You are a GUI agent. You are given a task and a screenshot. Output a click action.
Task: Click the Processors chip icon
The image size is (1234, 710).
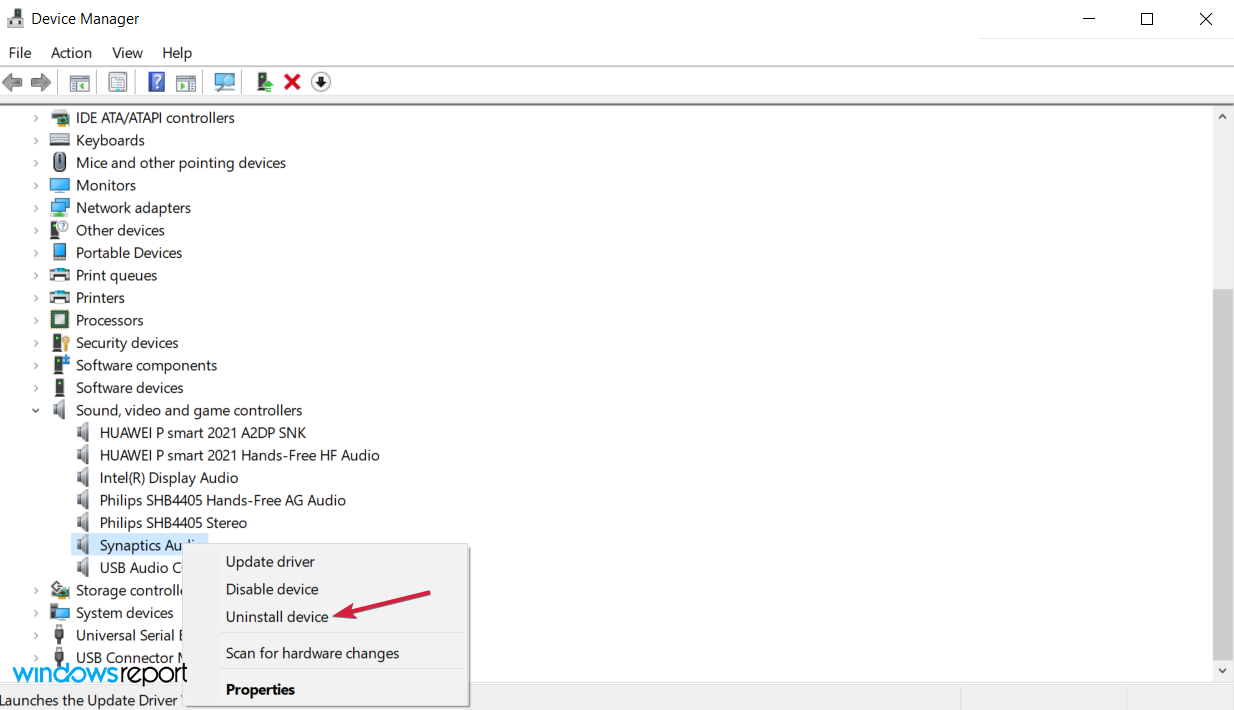point(60,320)
